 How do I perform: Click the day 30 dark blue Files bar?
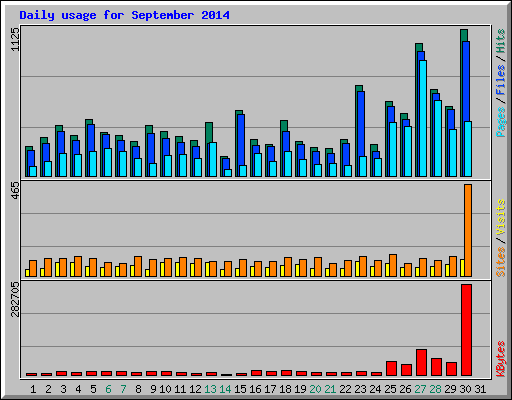point(466,81)
